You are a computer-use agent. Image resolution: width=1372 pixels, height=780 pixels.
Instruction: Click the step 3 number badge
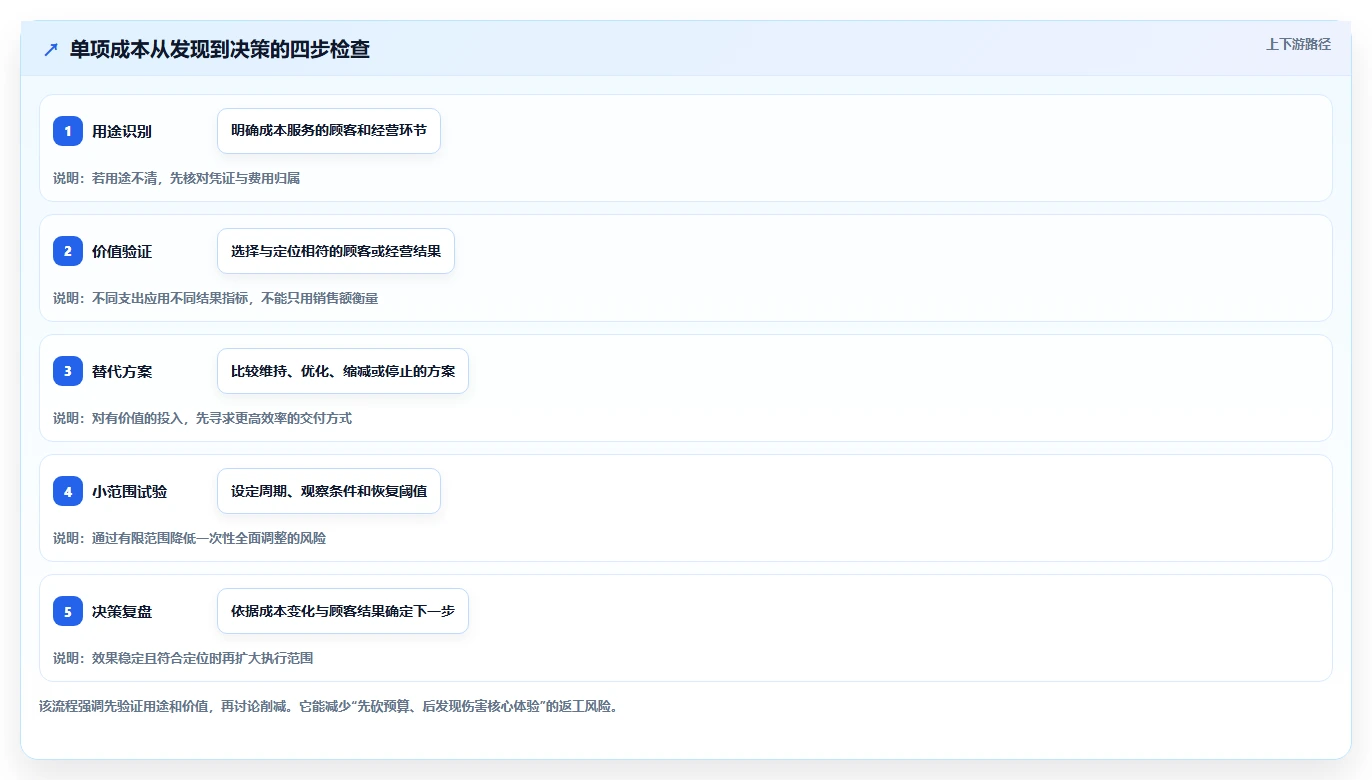pos(68,371)
